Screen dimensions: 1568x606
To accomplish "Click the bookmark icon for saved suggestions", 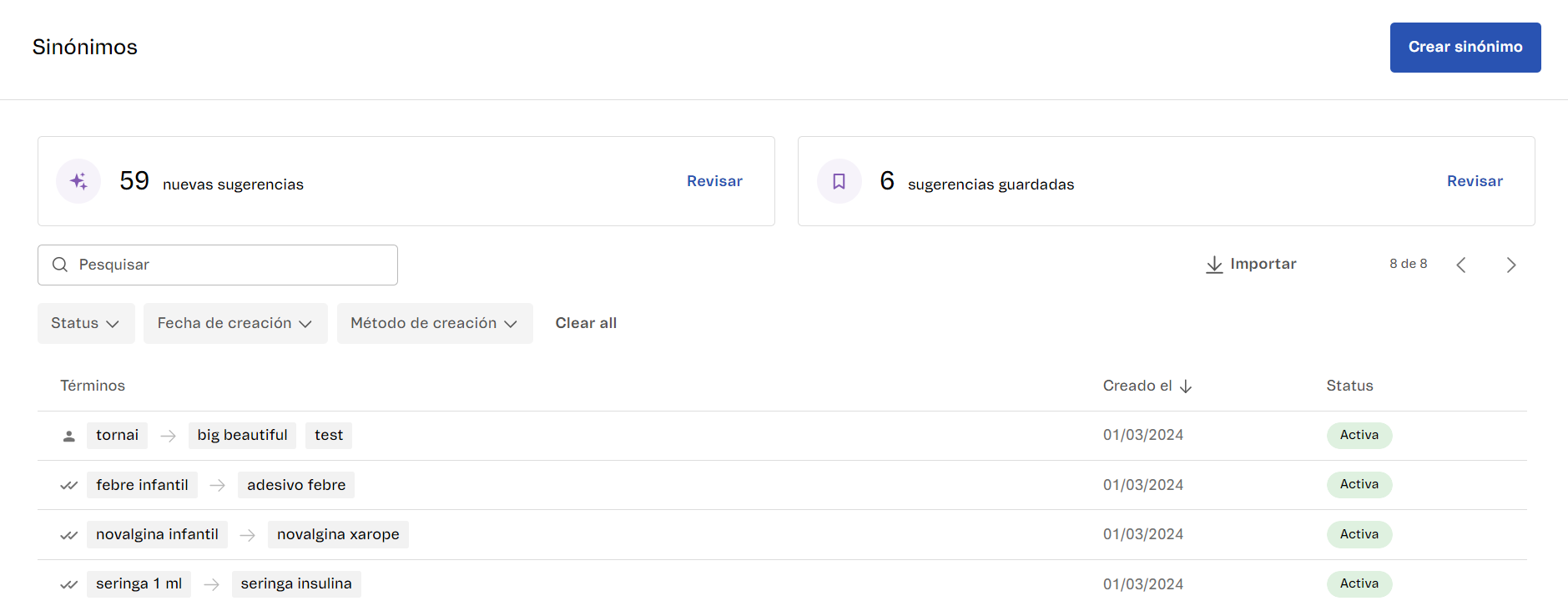I will click(839, 181).
